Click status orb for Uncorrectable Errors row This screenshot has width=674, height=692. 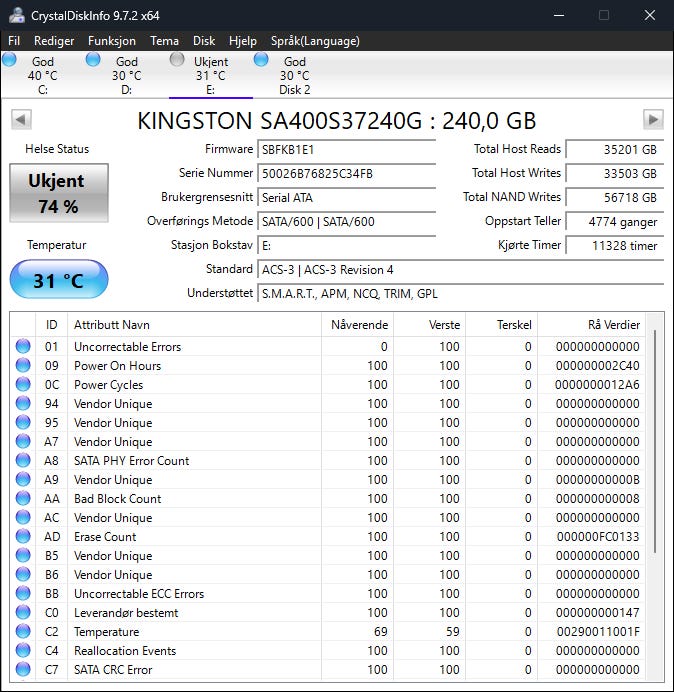[23, 347]
